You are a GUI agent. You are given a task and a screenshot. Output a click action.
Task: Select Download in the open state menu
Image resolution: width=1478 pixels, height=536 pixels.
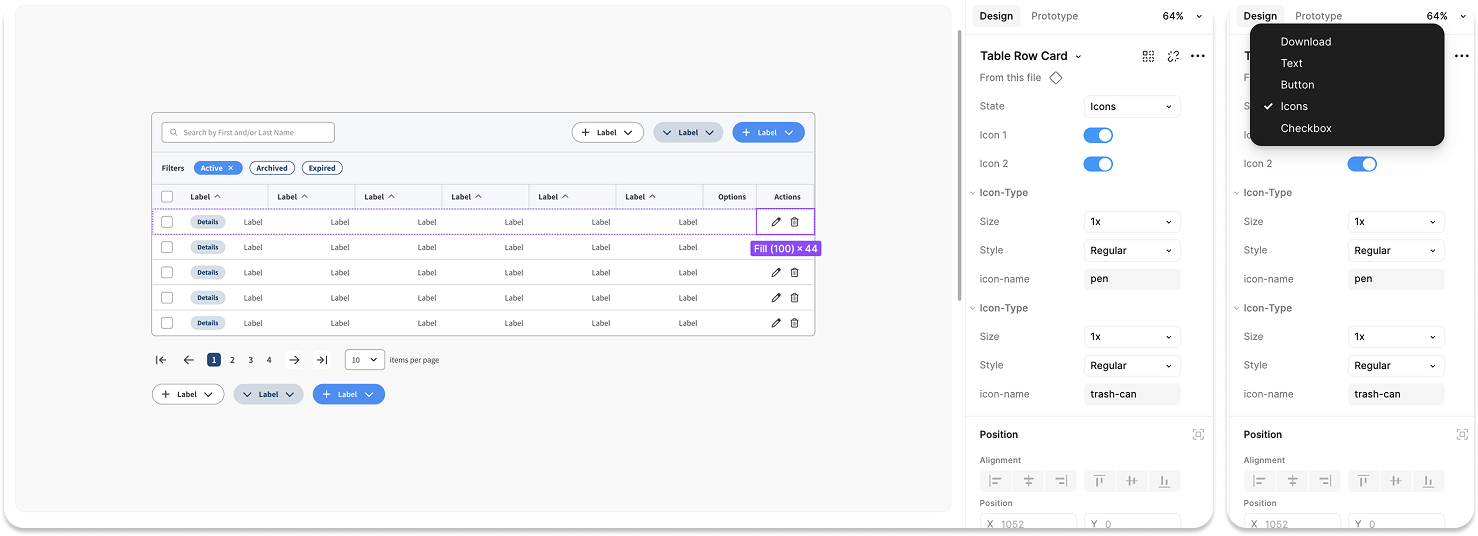[x=1305, y=42]
